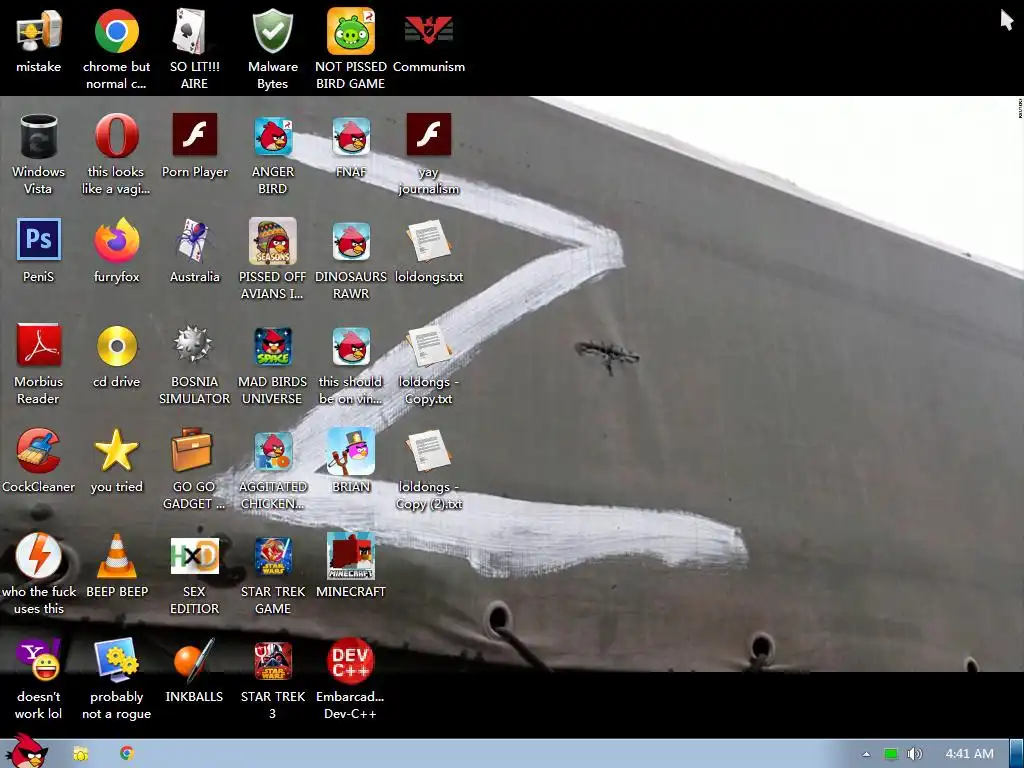Open the 'yay journalism' flash icon
This screenshot has height=768, width=1024.
(x=428, y=135)
